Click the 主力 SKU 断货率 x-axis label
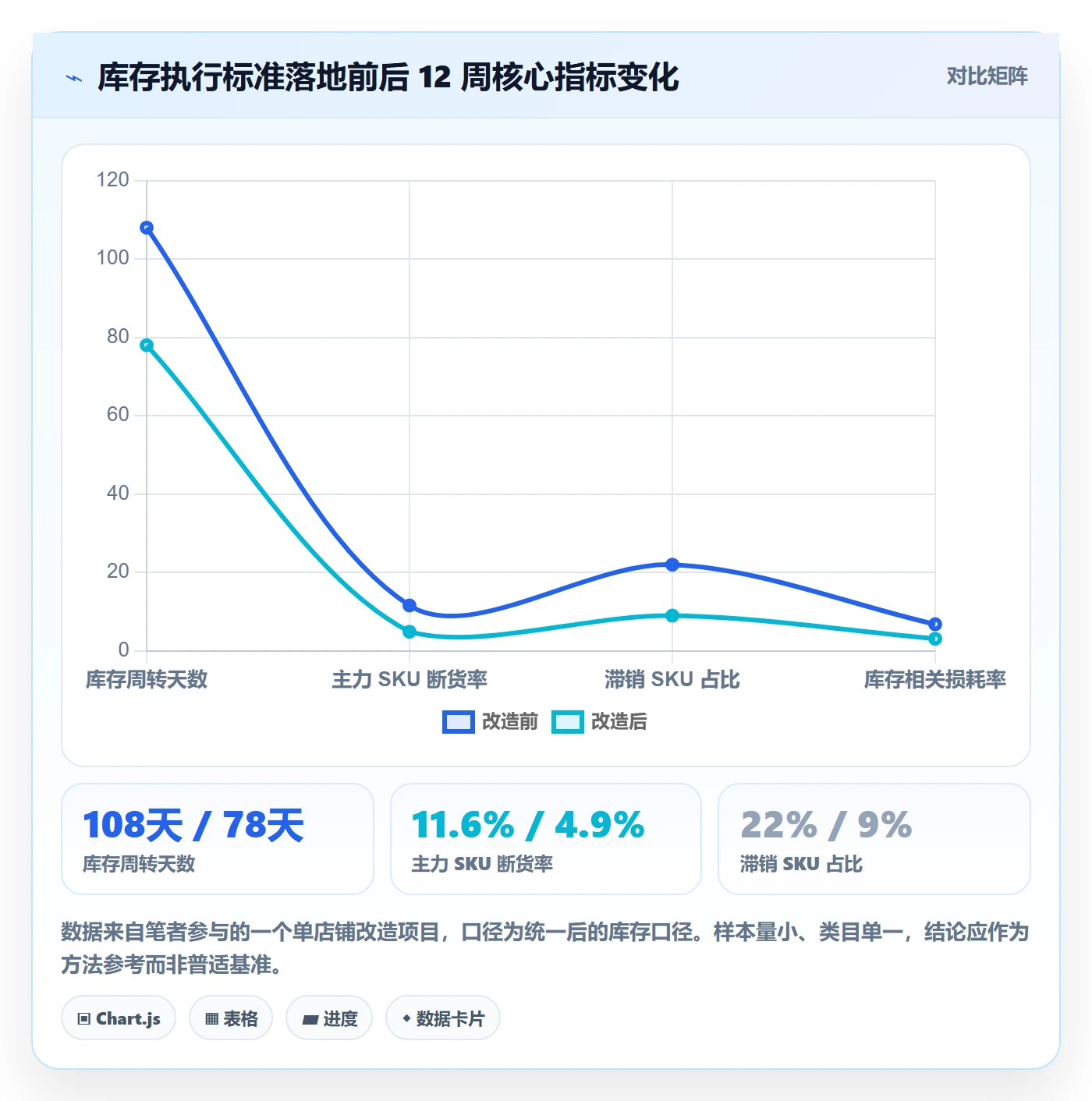The image size is (1092, 1101). click(x=409, y=680)
